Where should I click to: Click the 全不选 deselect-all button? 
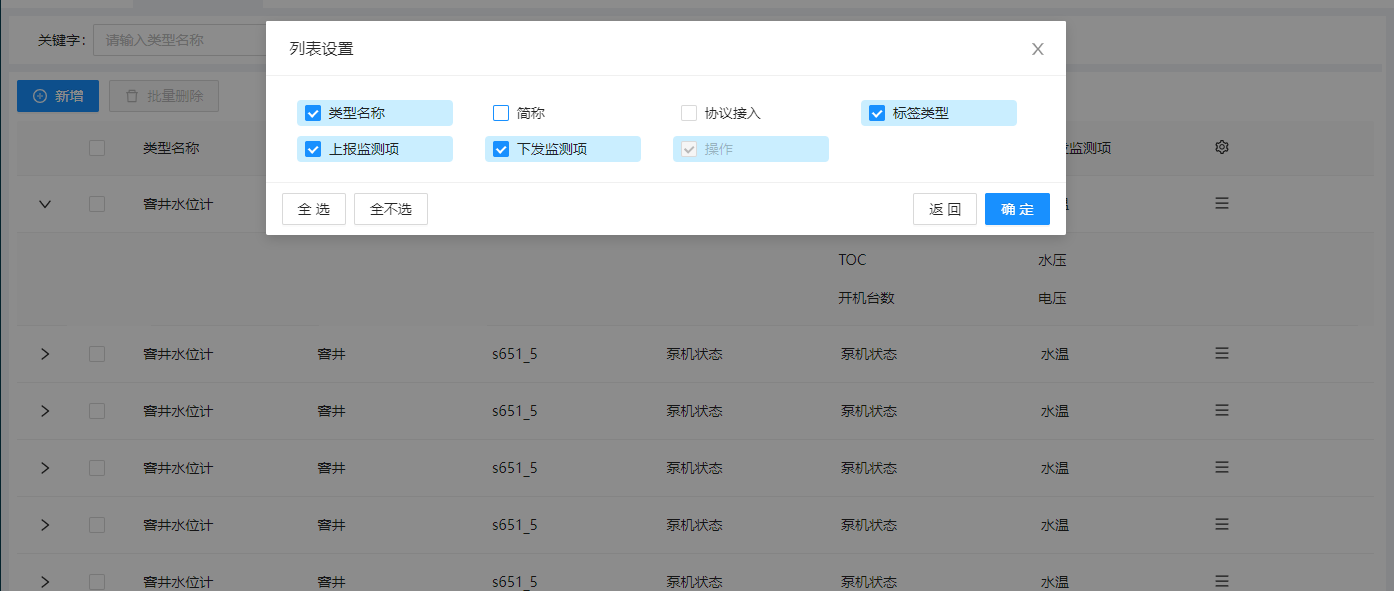390,209
